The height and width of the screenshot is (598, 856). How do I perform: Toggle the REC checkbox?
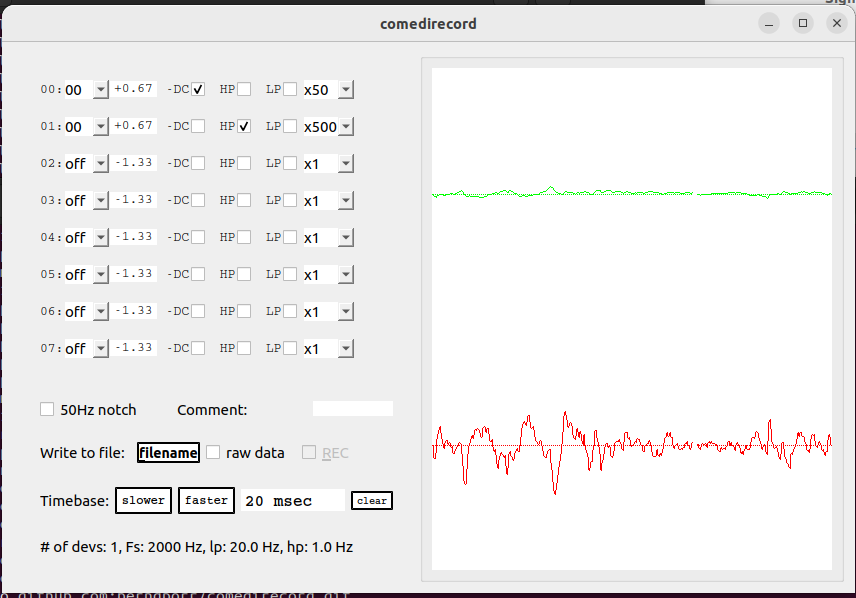tap(309, 452)
